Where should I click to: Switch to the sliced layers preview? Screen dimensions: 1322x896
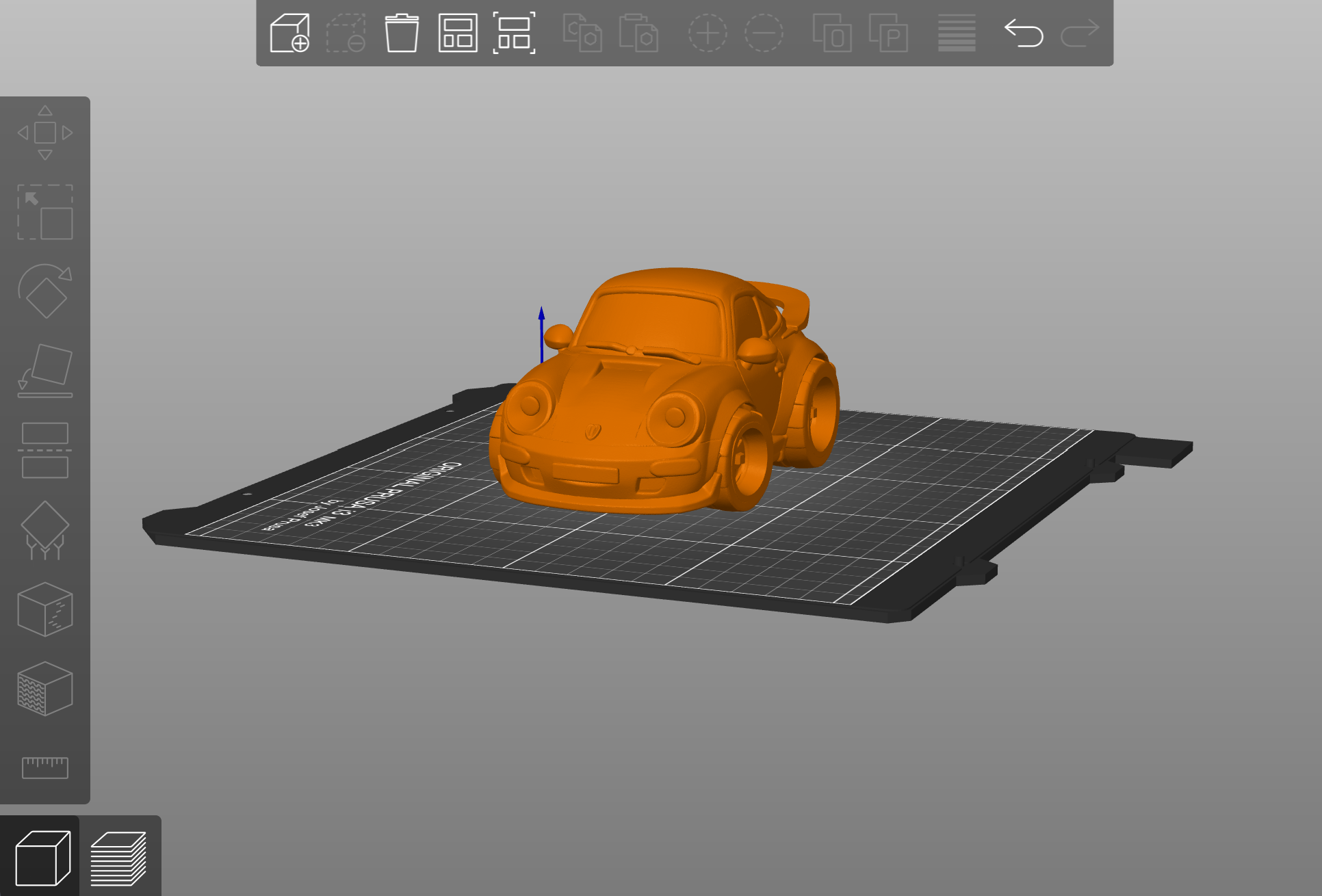tap(119, 858)
